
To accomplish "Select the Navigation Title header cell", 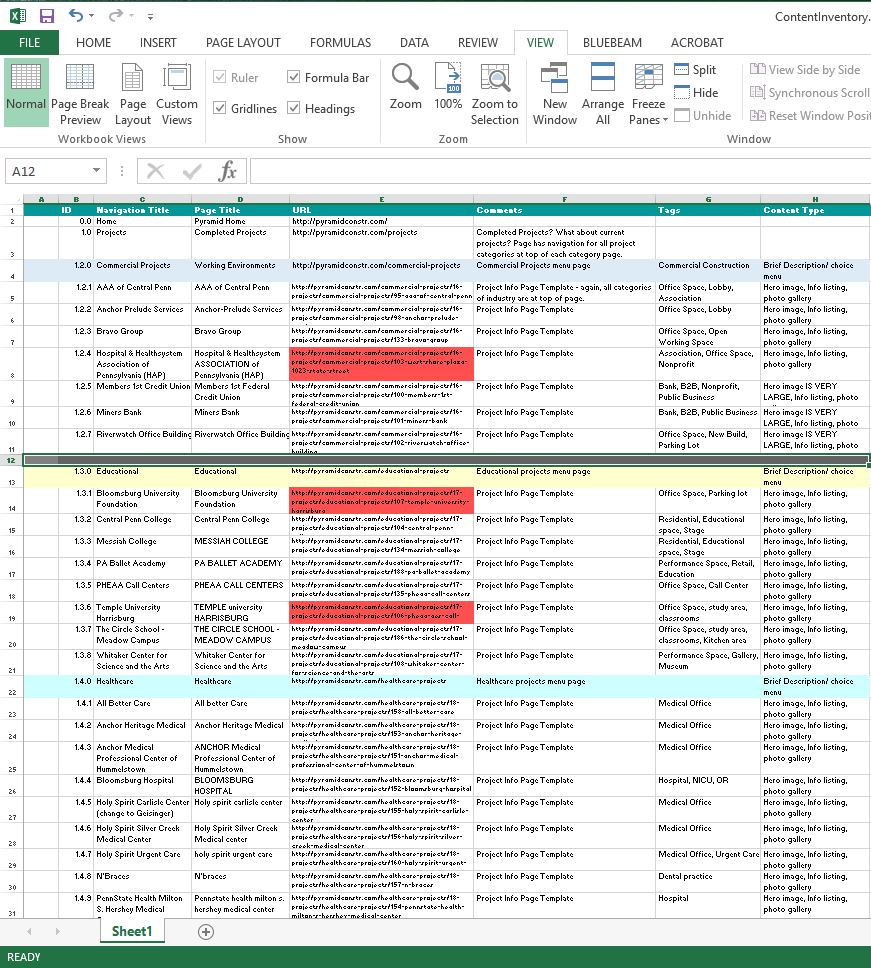I will click(143, 210).
